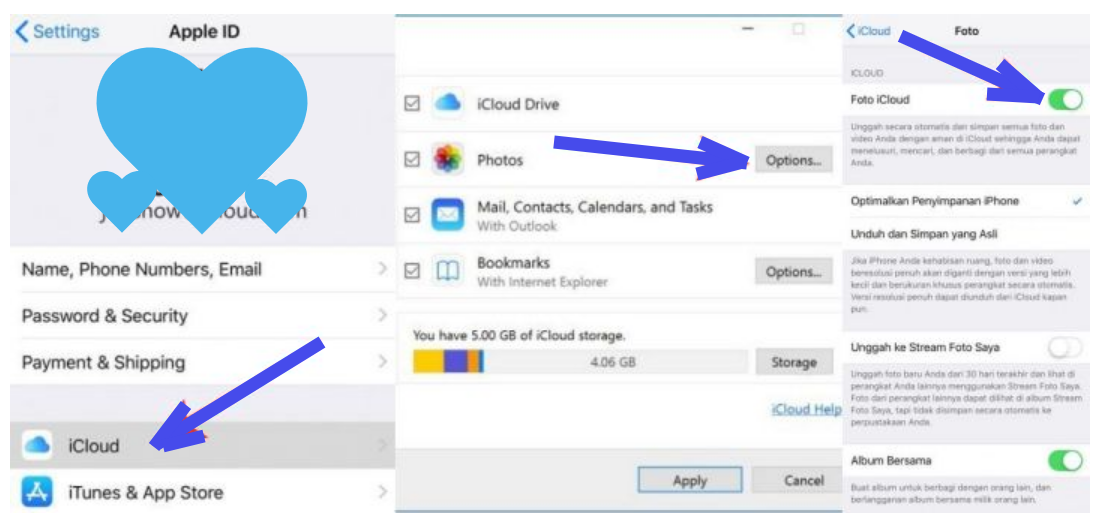
Task: Disable Album Bersama switch
Action: coord(1065,461)
